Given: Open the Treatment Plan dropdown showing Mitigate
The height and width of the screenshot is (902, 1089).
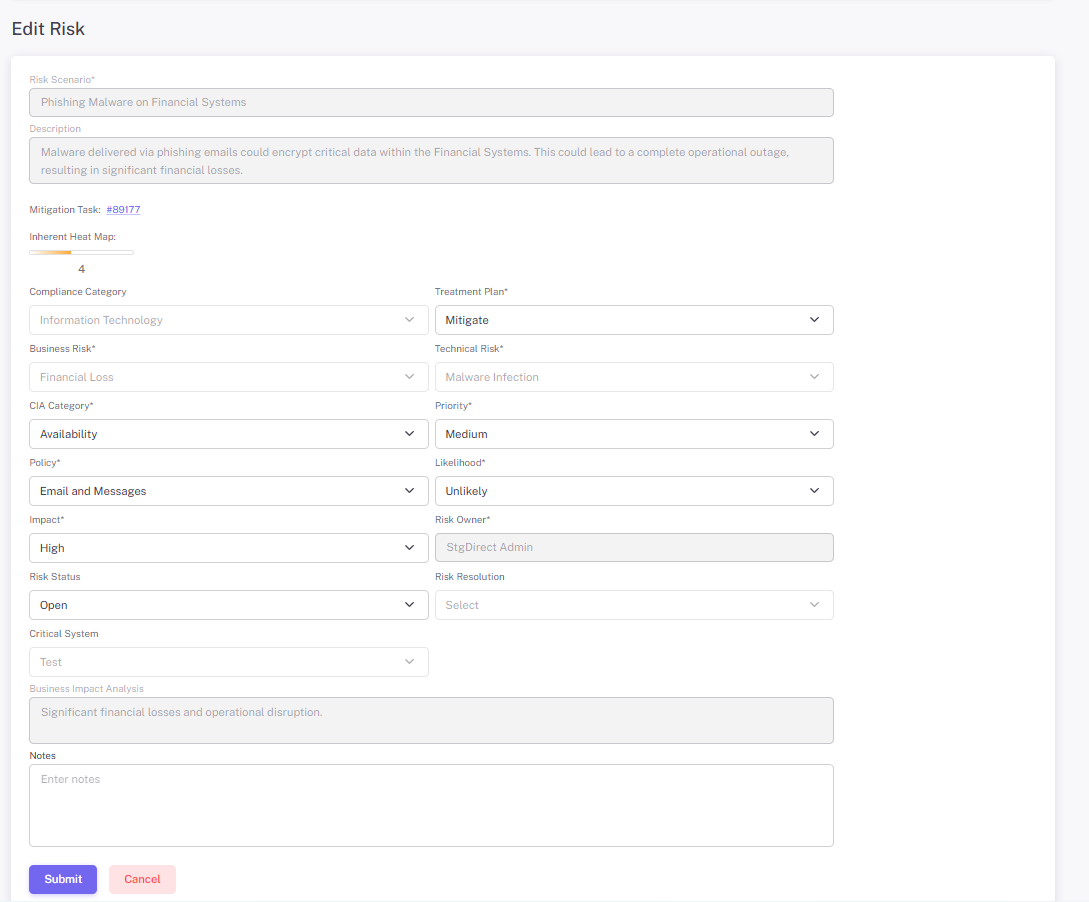Looking at the screenshot, I should pos(633,320).
